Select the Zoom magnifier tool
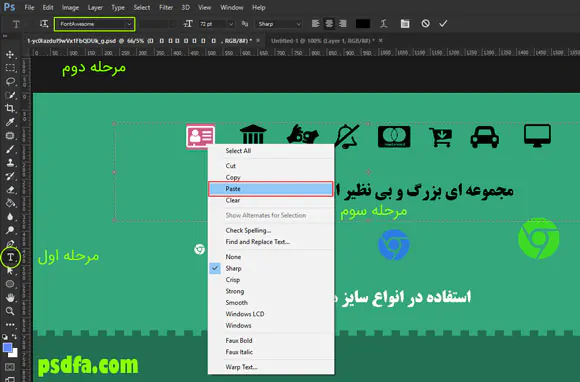This screenshot has height=382, width=580. (10, 311)
